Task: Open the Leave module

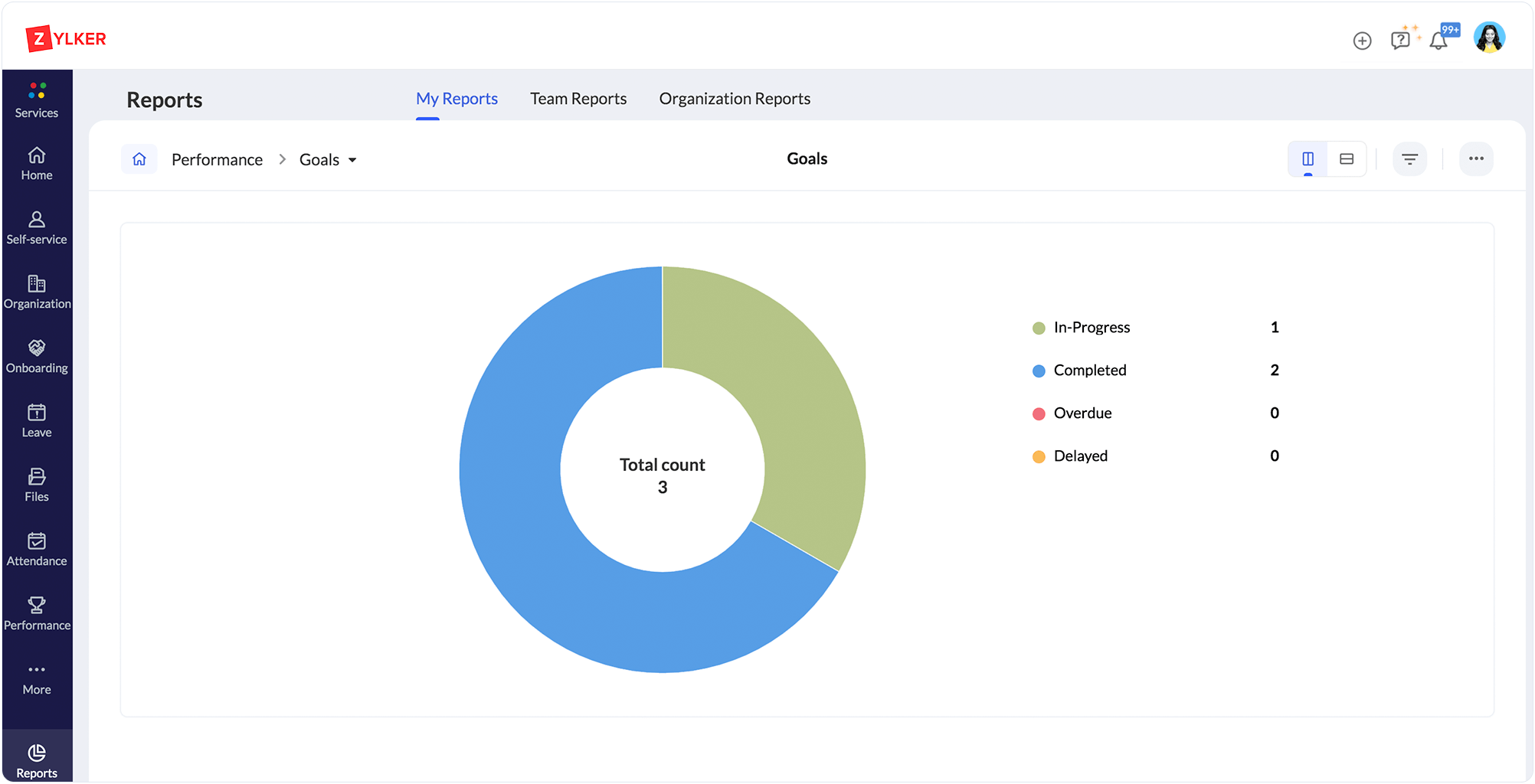Action: 37,421
